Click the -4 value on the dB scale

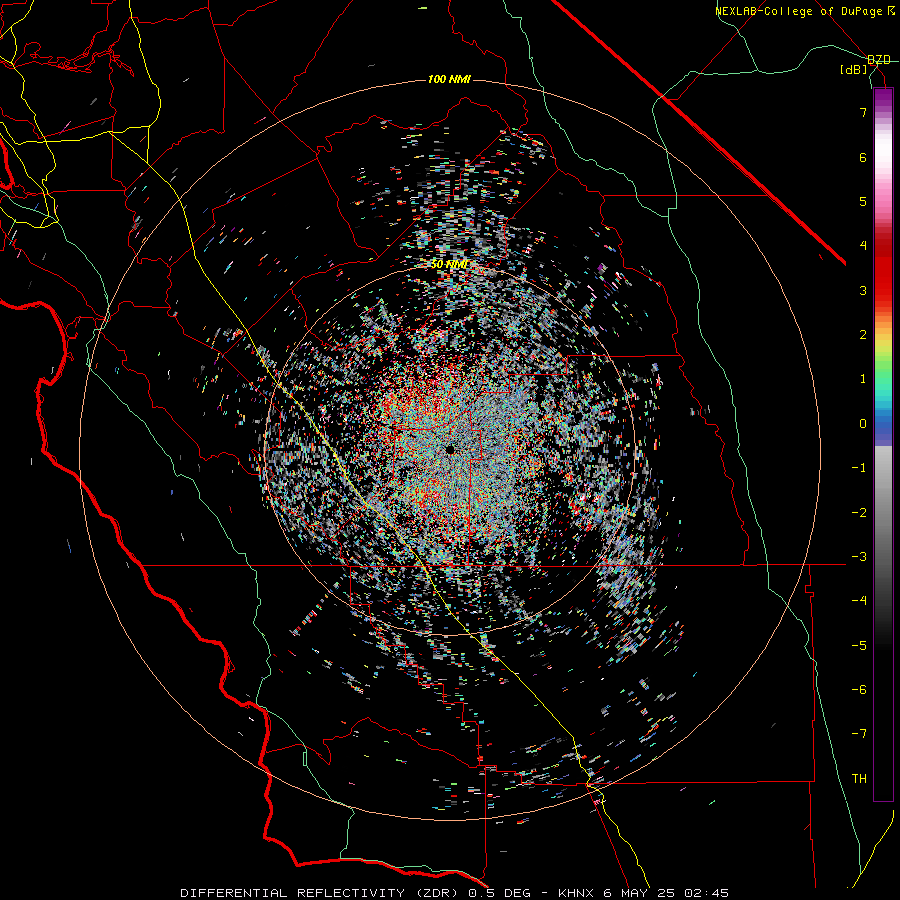(859, 601)
